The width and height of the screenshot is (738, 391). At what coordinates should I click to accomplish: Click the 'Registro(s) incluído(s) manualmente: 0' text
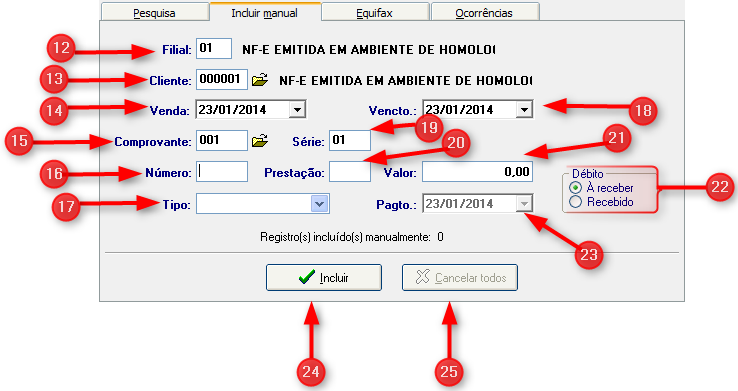click(352, 237)
